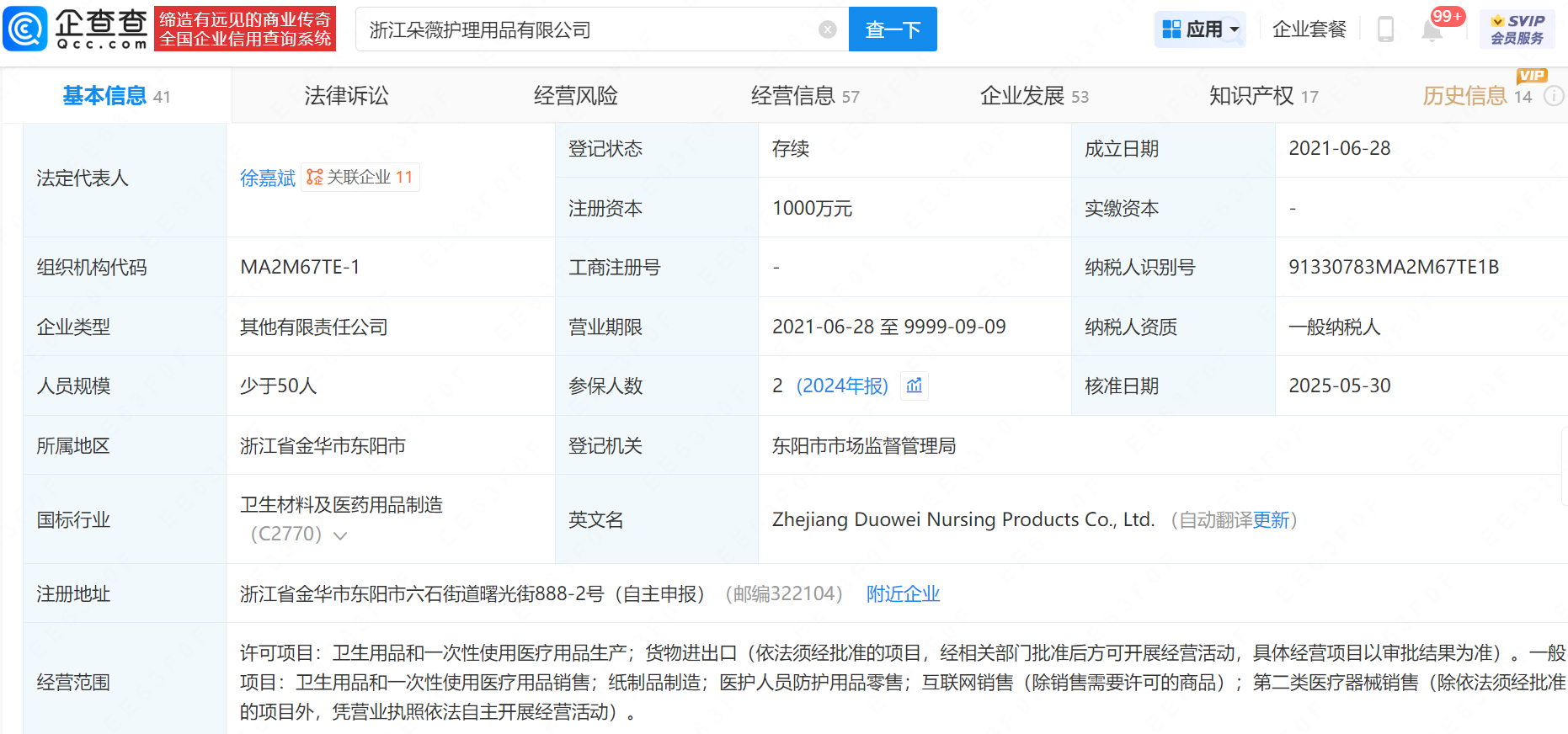Switch to the 经营风险 tab
1568x734 pixels.
pyautogui.click(x=575, y=96)
